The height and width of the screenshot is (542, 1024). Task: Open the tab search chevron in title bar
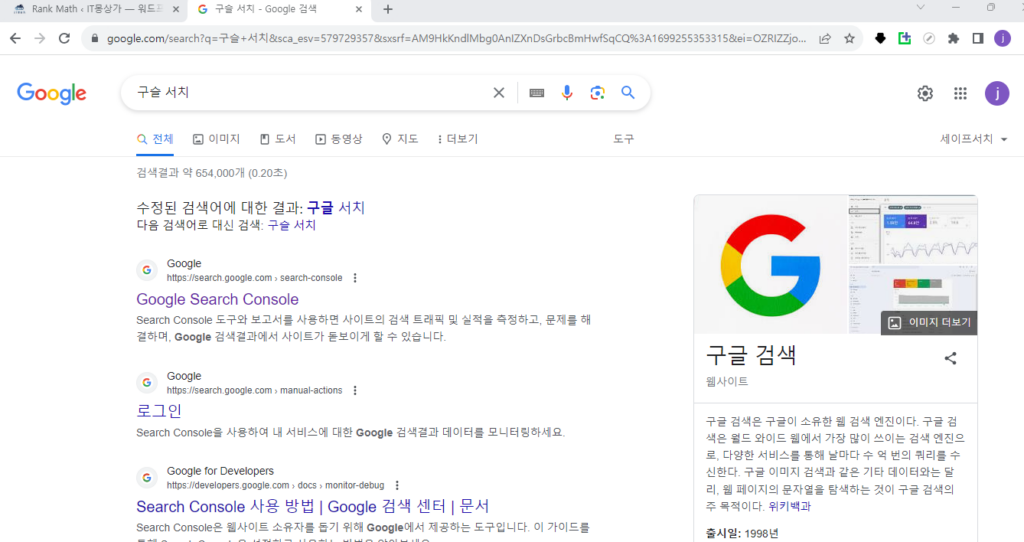coord(920,8)
